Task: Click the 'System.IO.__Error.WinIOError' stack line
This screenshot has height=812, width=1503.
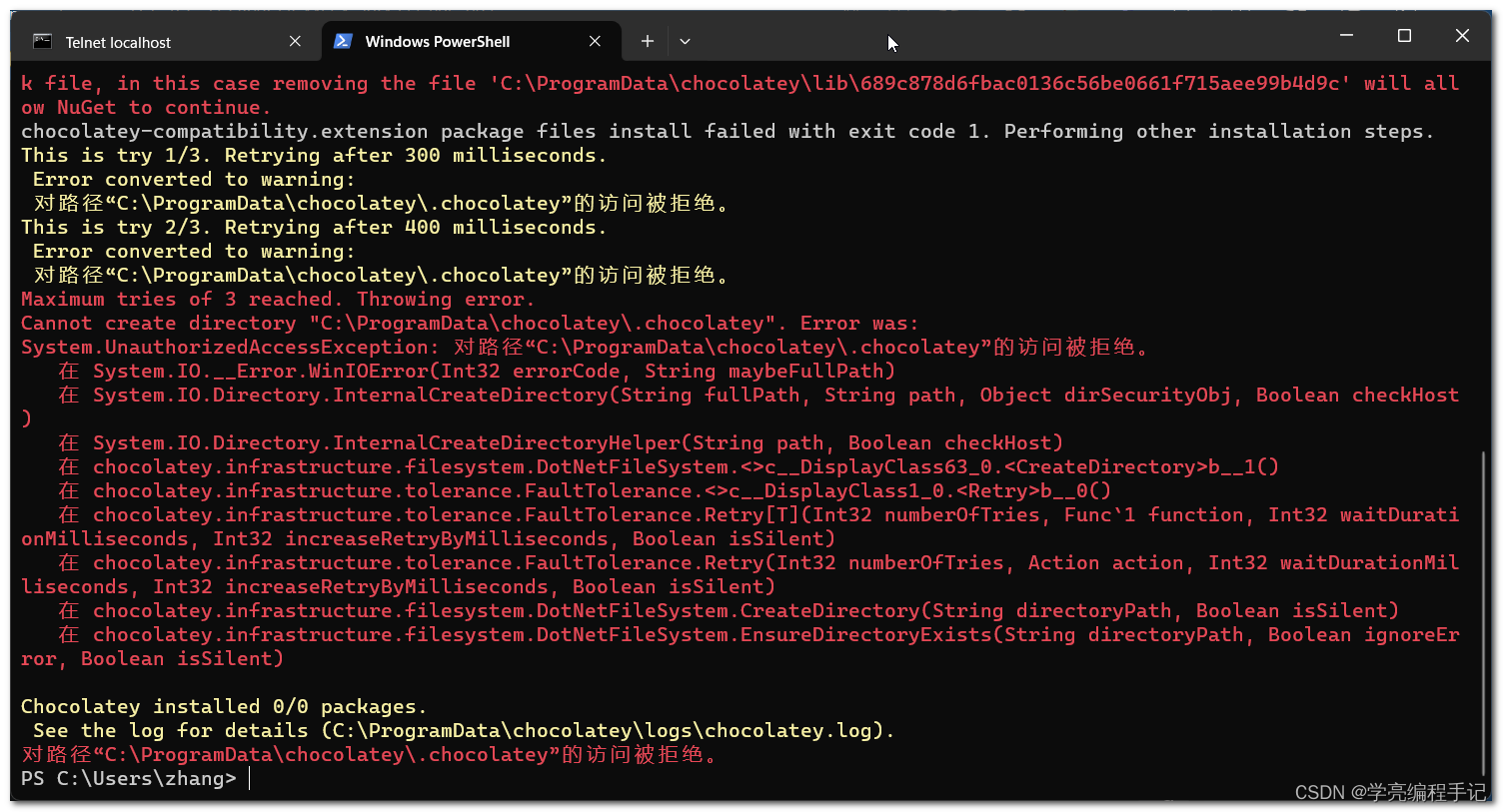Action: (478, 371)
